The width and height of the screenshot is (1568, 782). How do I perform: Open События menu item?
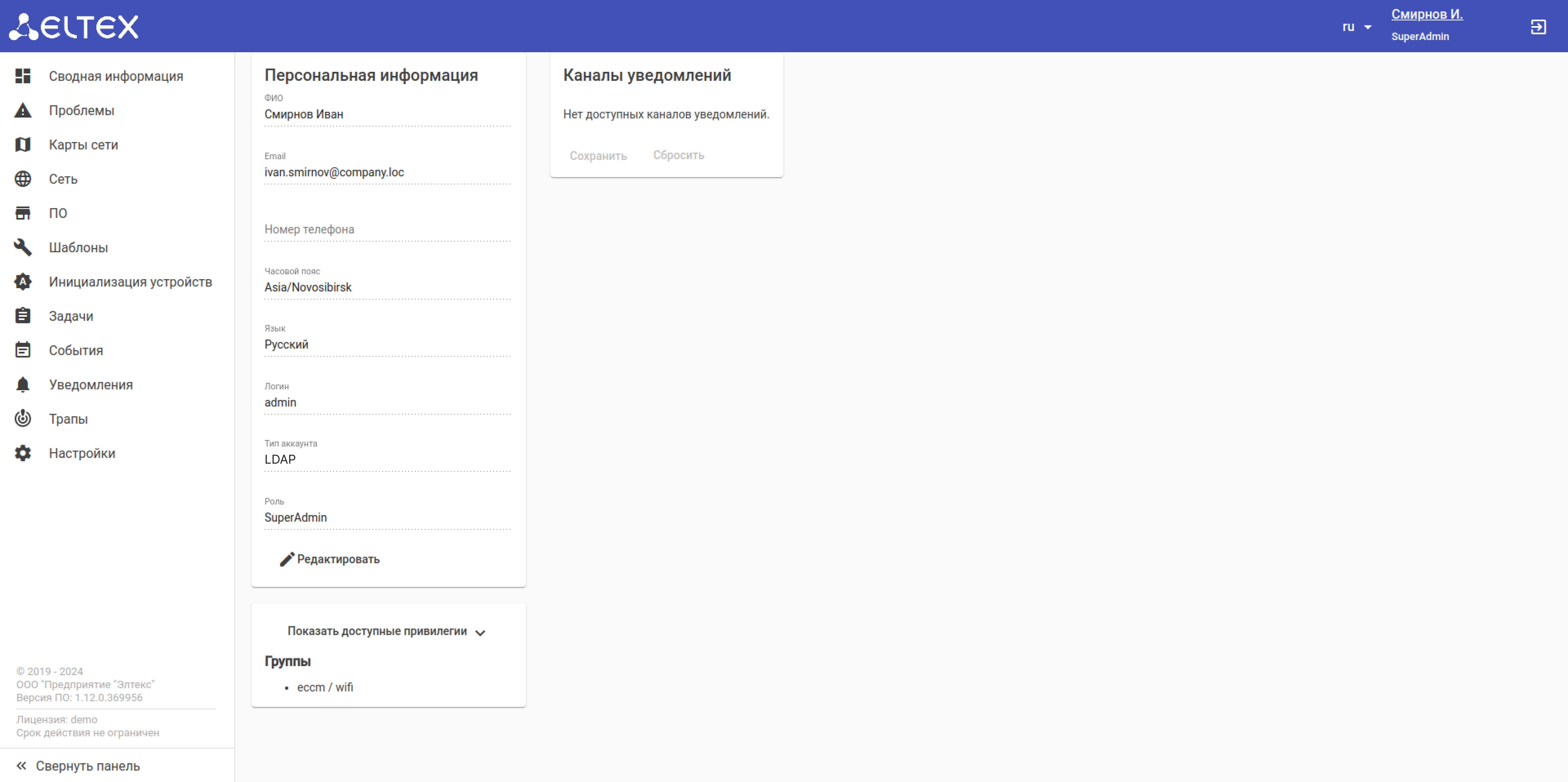(x=76, y=351)
